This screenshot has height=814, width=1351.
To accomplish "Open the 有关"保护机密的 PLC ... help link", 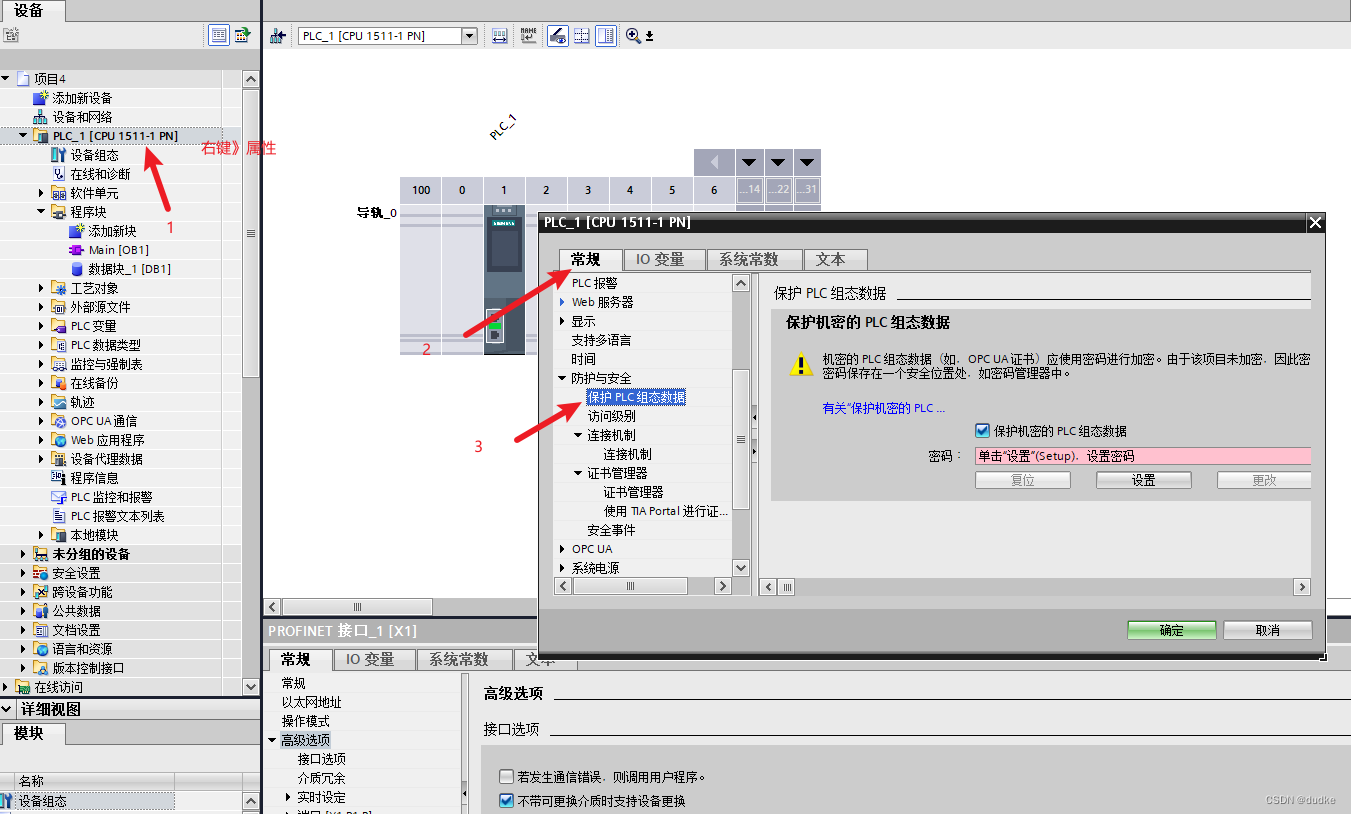I will pos(883,408).
